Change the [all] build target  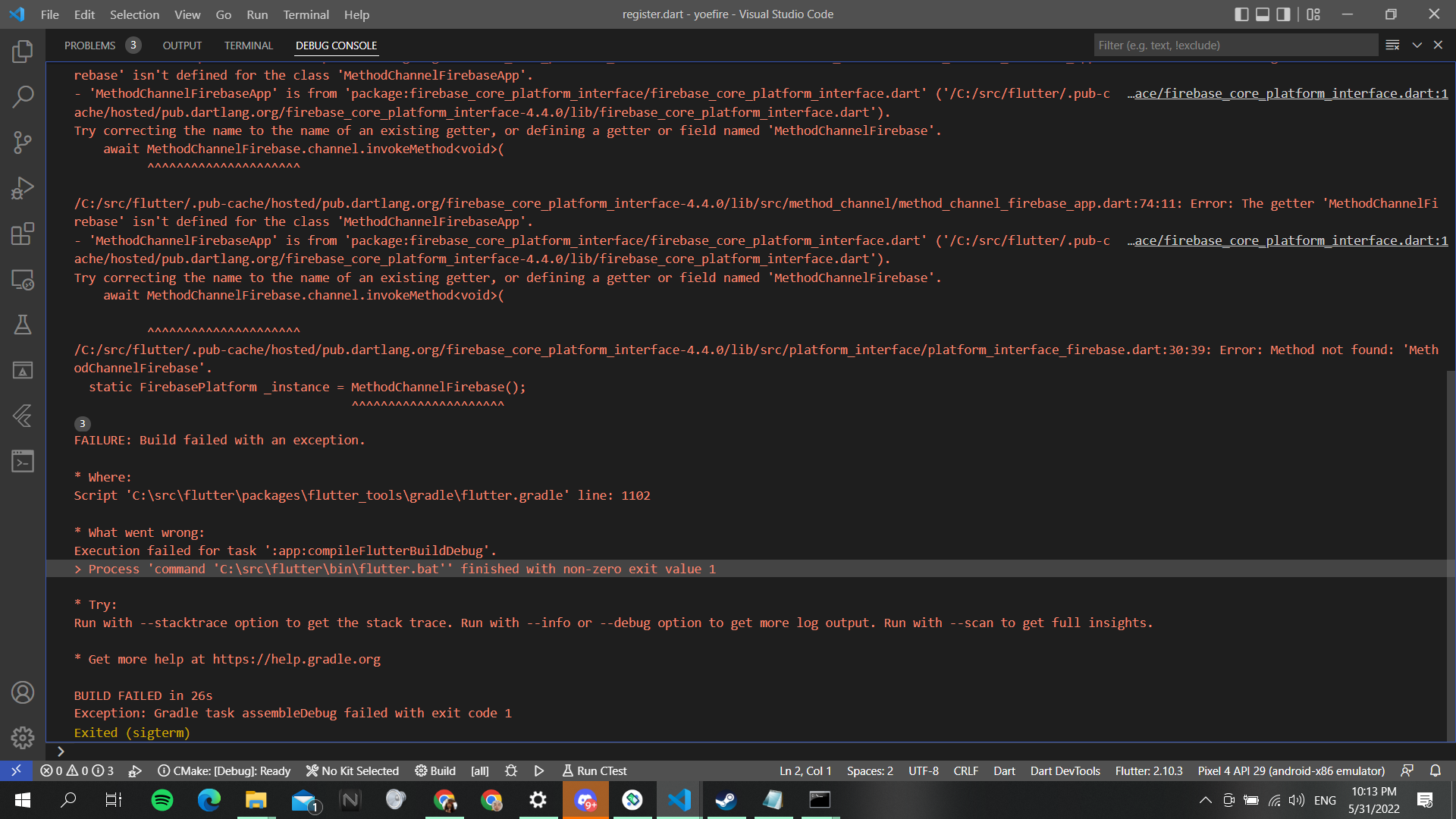(x=479, y=770)
